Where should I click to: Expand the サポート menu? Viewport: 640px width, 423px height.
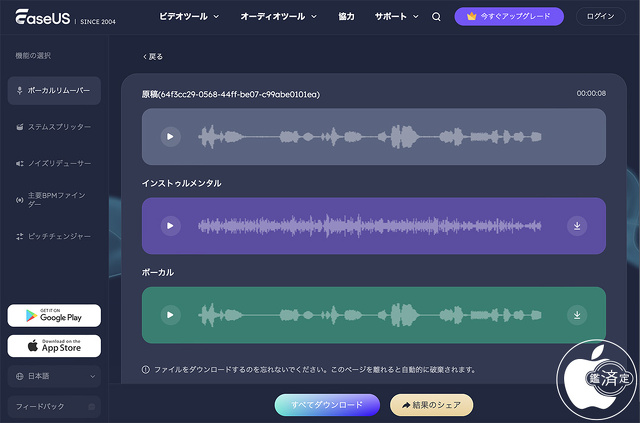[x=397, y=16]
